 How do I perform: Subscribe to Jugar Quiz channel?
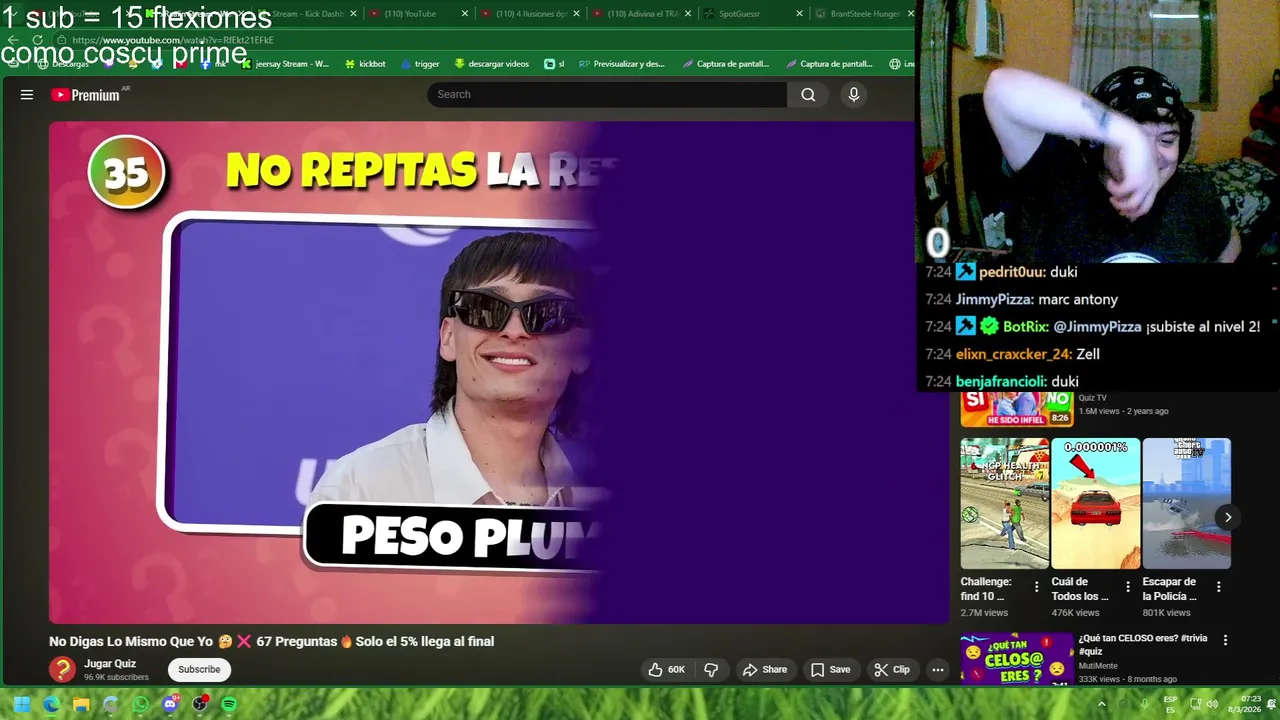coord(199,670)
